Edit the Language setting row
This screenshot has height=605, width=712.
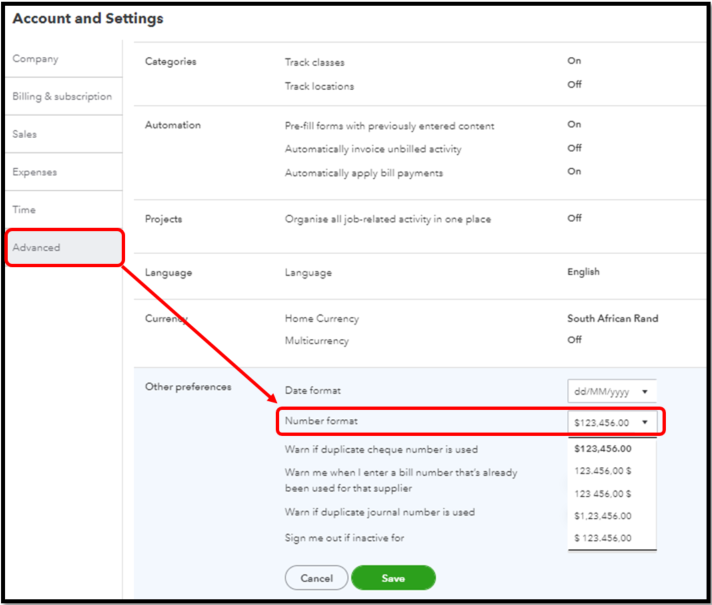pyautogui.click(x=420, y=272)
